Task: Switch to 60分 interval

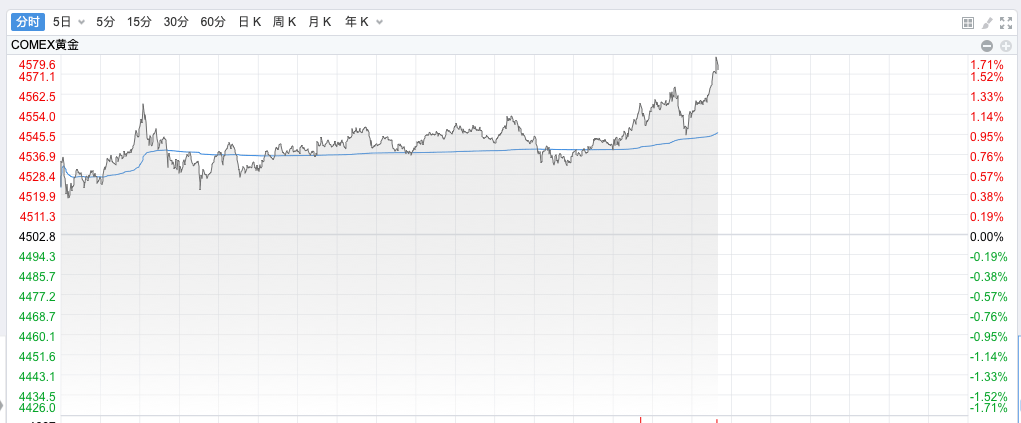Action: [213, 21]
